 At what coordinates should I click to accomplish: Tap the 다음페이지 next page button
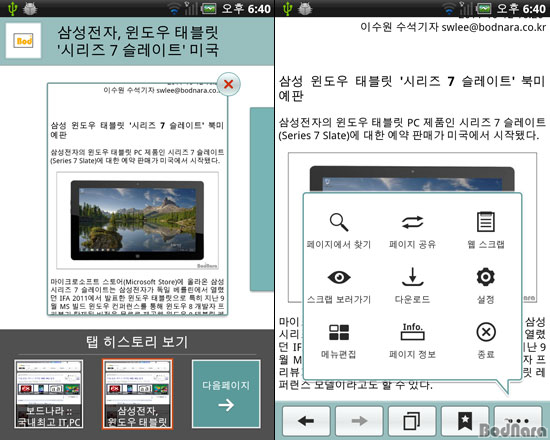point(226,394)
